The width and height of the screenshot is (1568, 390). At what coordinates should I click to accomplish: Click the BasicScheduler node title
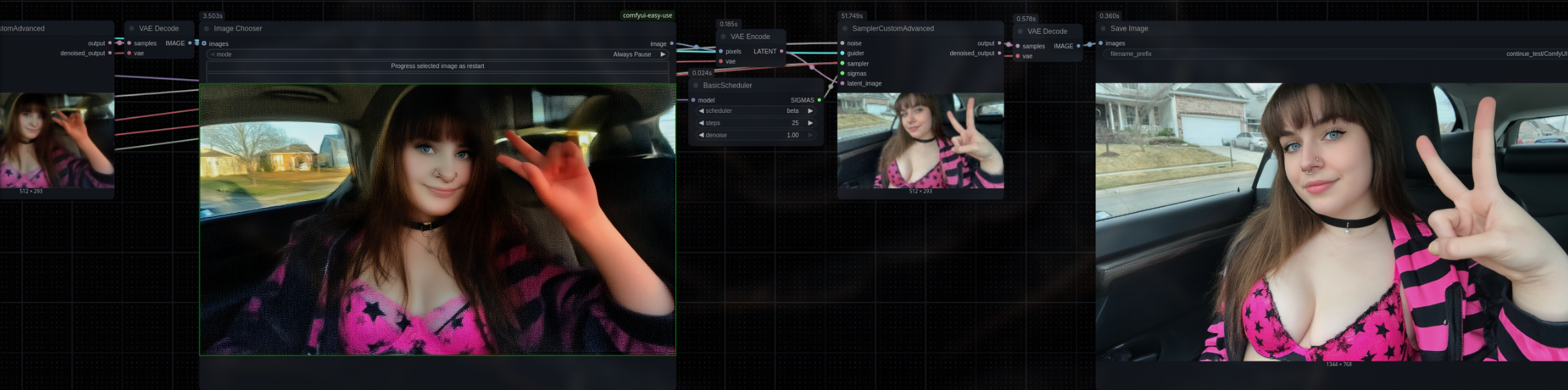pyautogui.click(x=728, y=86)
